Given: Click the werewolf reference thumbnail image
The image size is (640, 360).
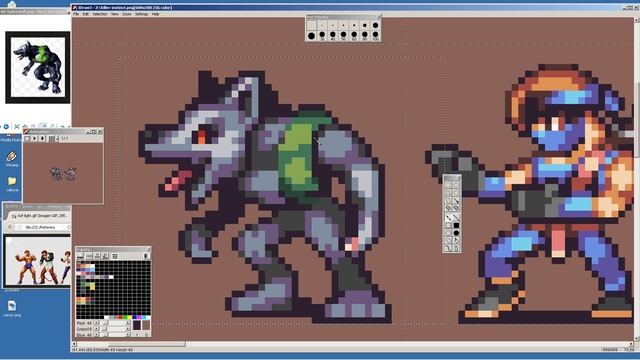Looking at the screenshot, I should click(x=38, y=67).
